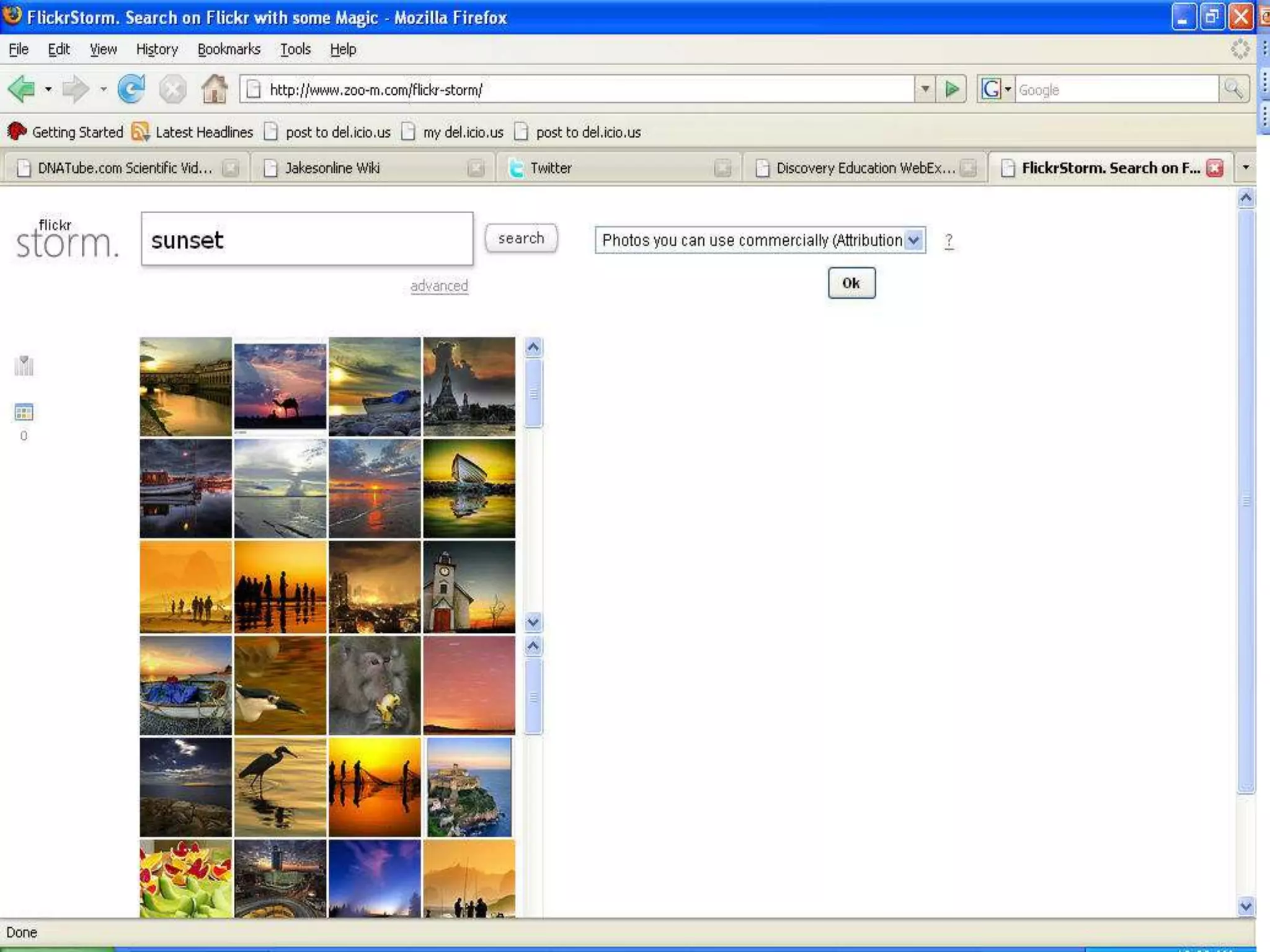
Task: Open the Tools menu
Action: (x=295, y=50)
